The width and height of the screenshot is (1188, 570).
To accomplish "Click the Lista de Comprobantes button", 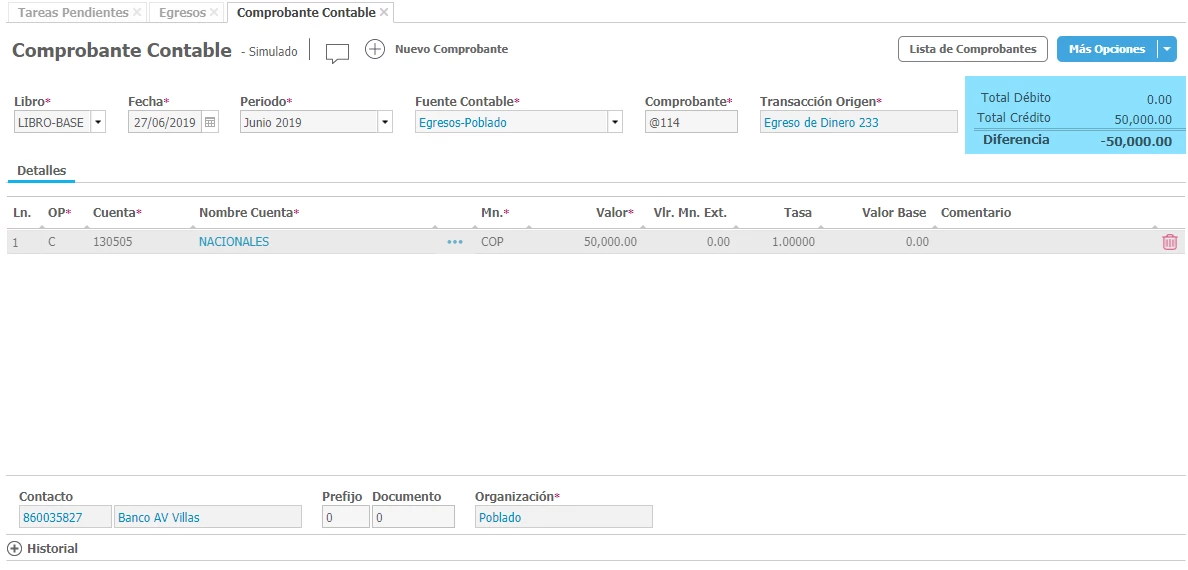I will (972, 49).
